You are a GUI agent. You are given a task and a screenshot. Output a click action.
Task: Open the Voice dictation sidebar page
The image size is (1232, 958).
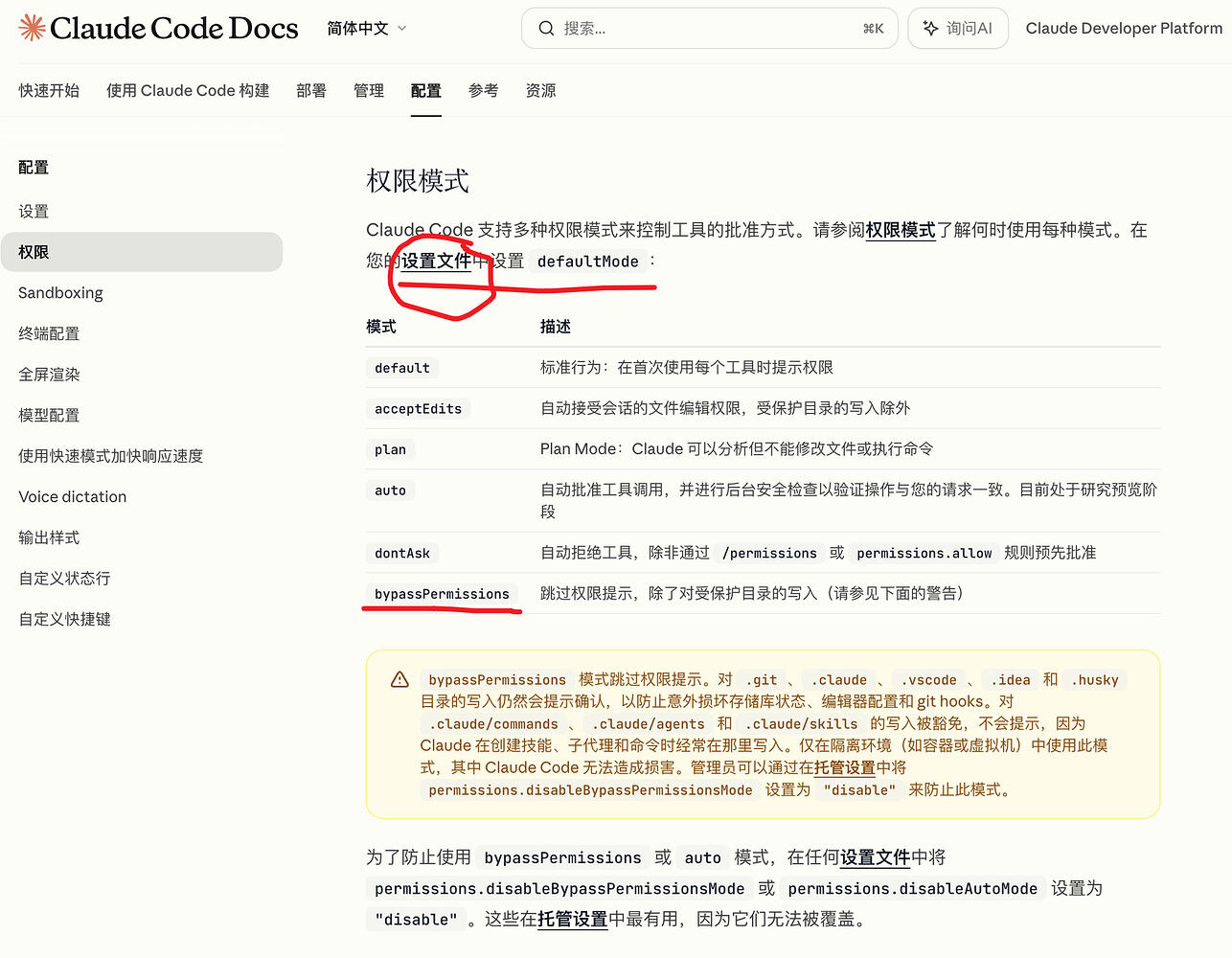pyautogui.click(x=141, y=496)
